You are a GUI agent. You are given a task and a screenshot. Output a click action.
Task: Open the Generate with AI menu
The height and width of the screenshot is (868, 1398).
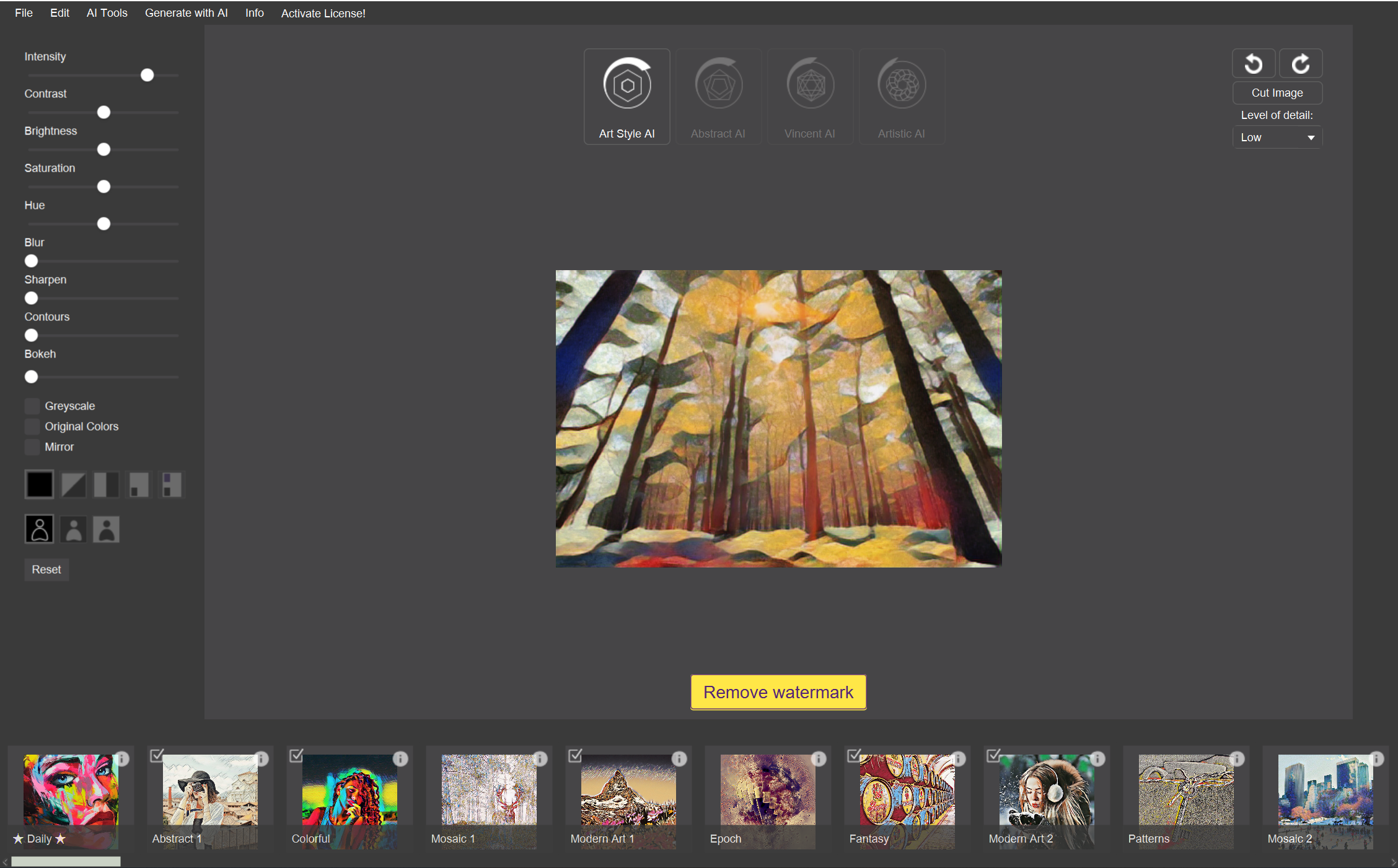(x=186, y=12)
